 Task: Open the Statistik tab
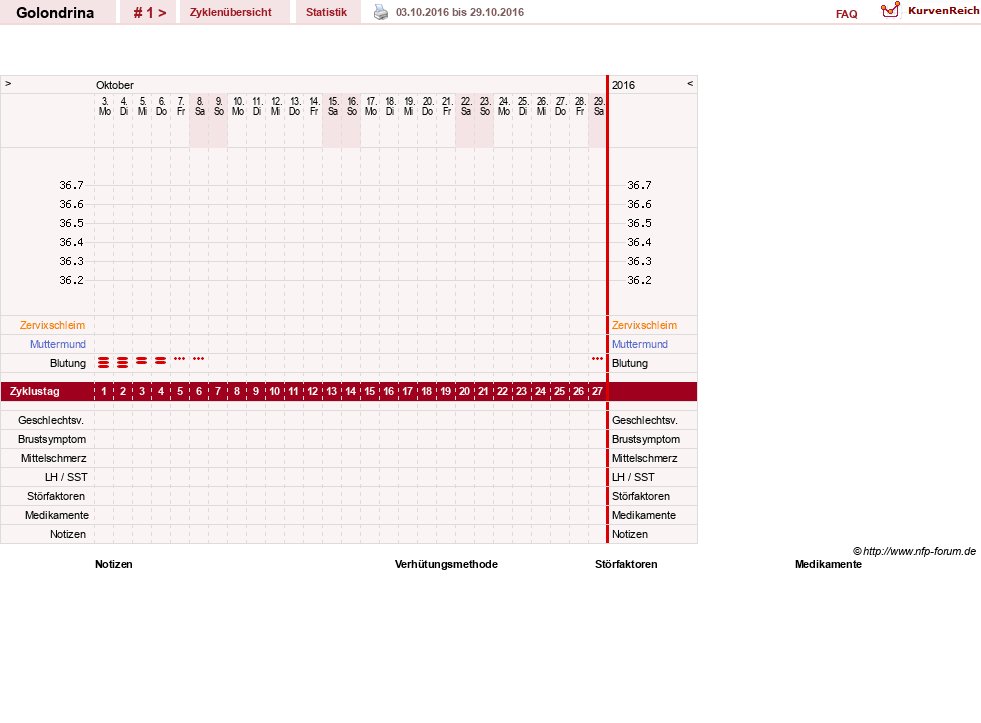click(326, 12)
